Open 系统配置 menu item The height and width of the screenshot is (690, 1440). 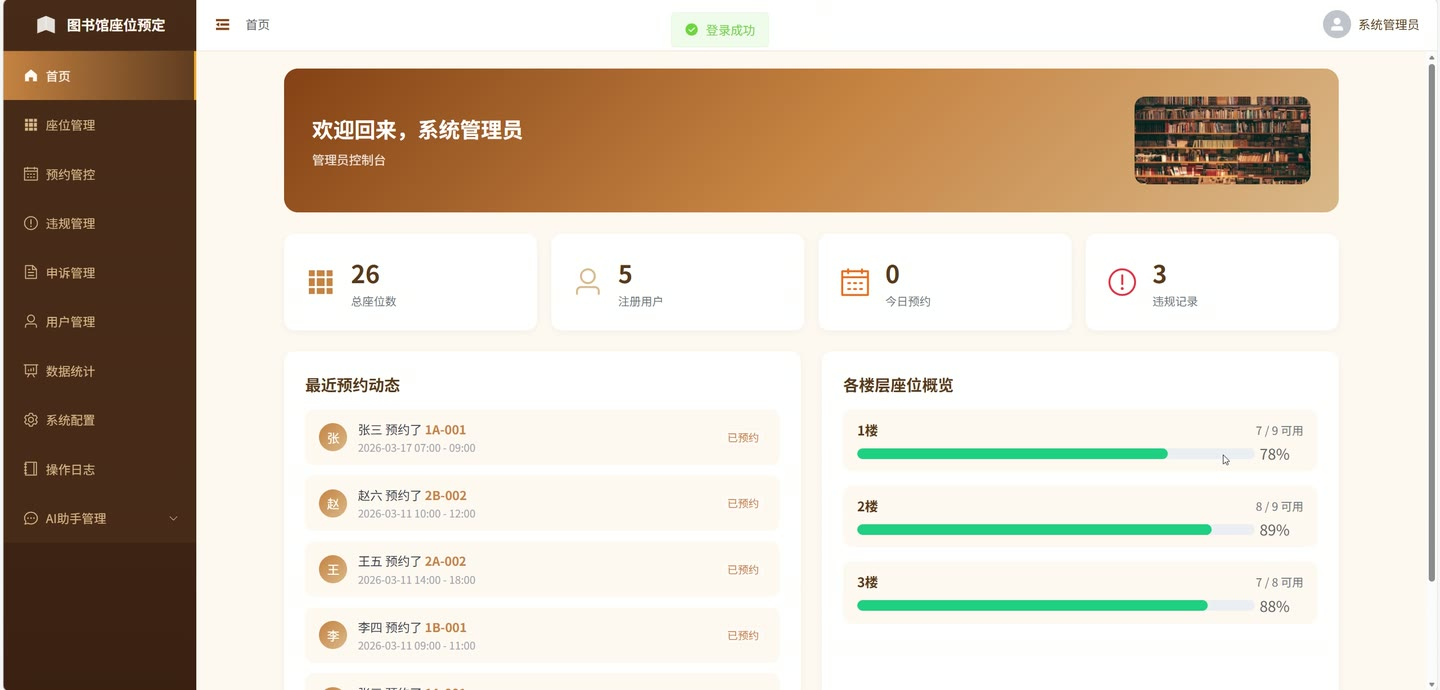[x=98, y=419]
